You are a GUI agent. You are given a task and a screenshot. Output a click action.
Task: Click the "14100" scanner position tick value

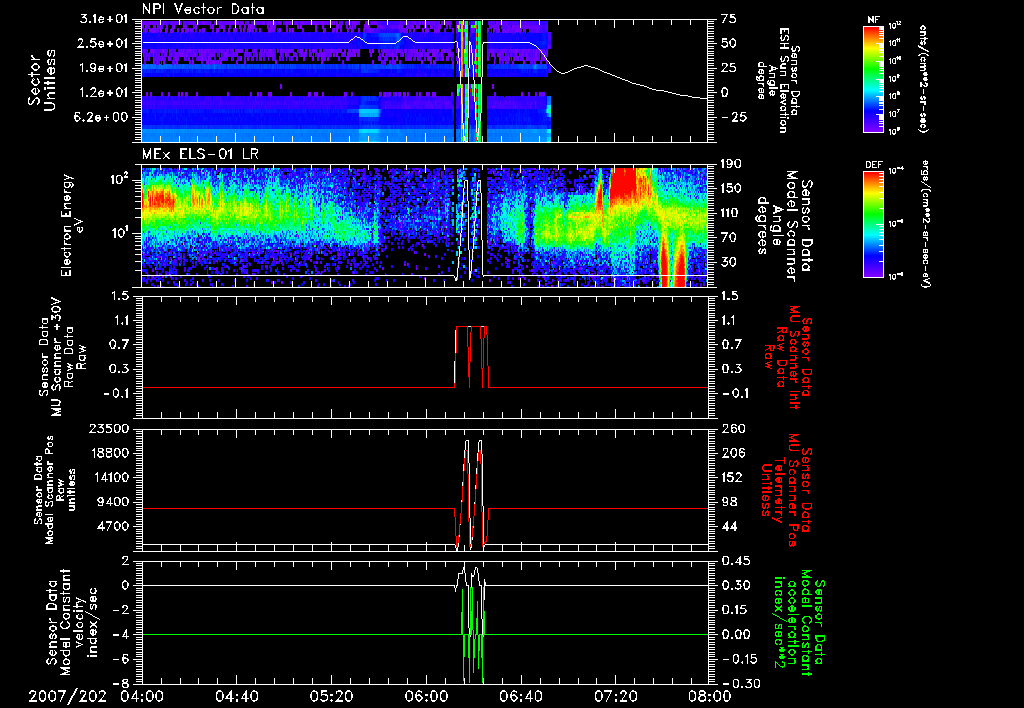coord(108,477)
